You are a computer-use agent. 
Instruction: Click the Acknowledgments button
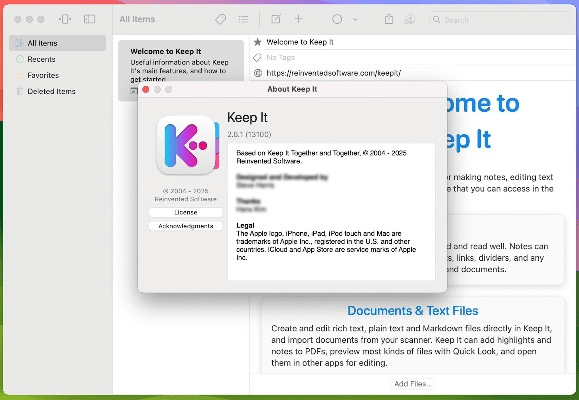coord(186,226)
